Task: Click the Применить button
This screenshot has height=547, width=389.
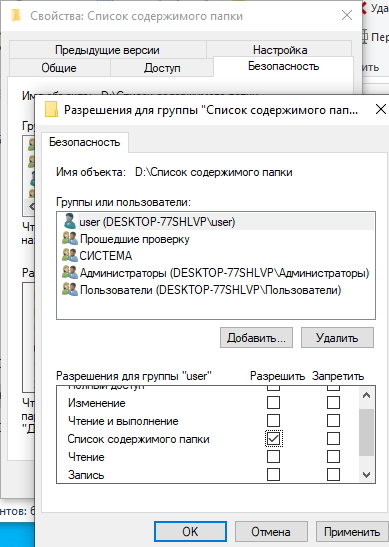Action: 352,531
